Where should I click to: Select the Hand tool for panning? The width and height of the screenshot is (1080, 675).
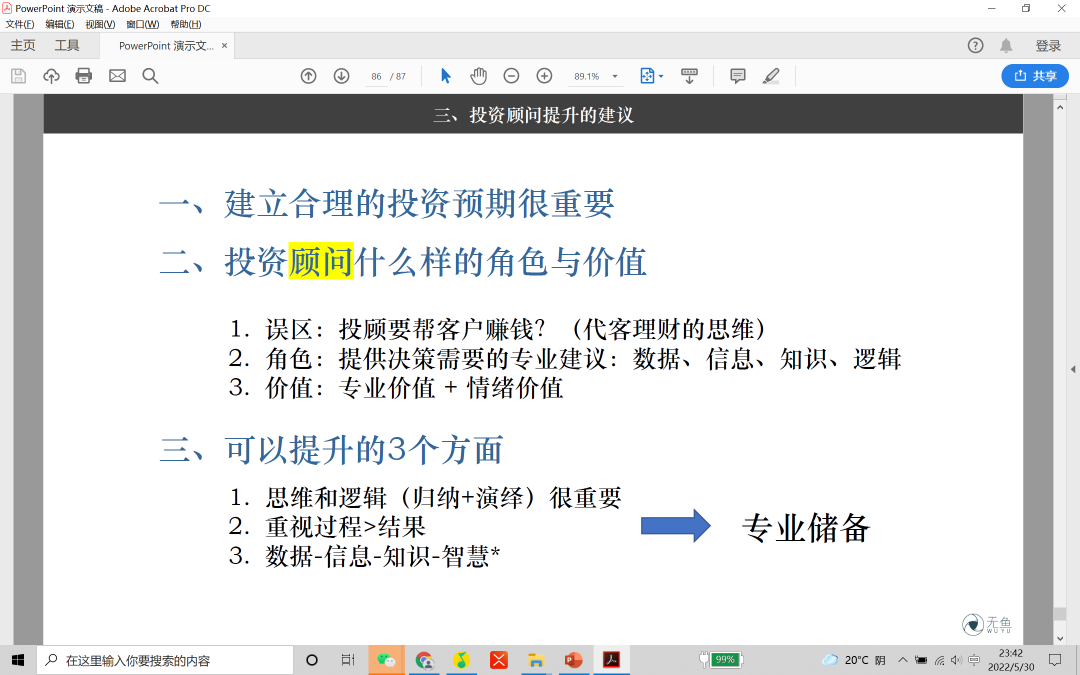pyautogui.click(x=478, y=75)
